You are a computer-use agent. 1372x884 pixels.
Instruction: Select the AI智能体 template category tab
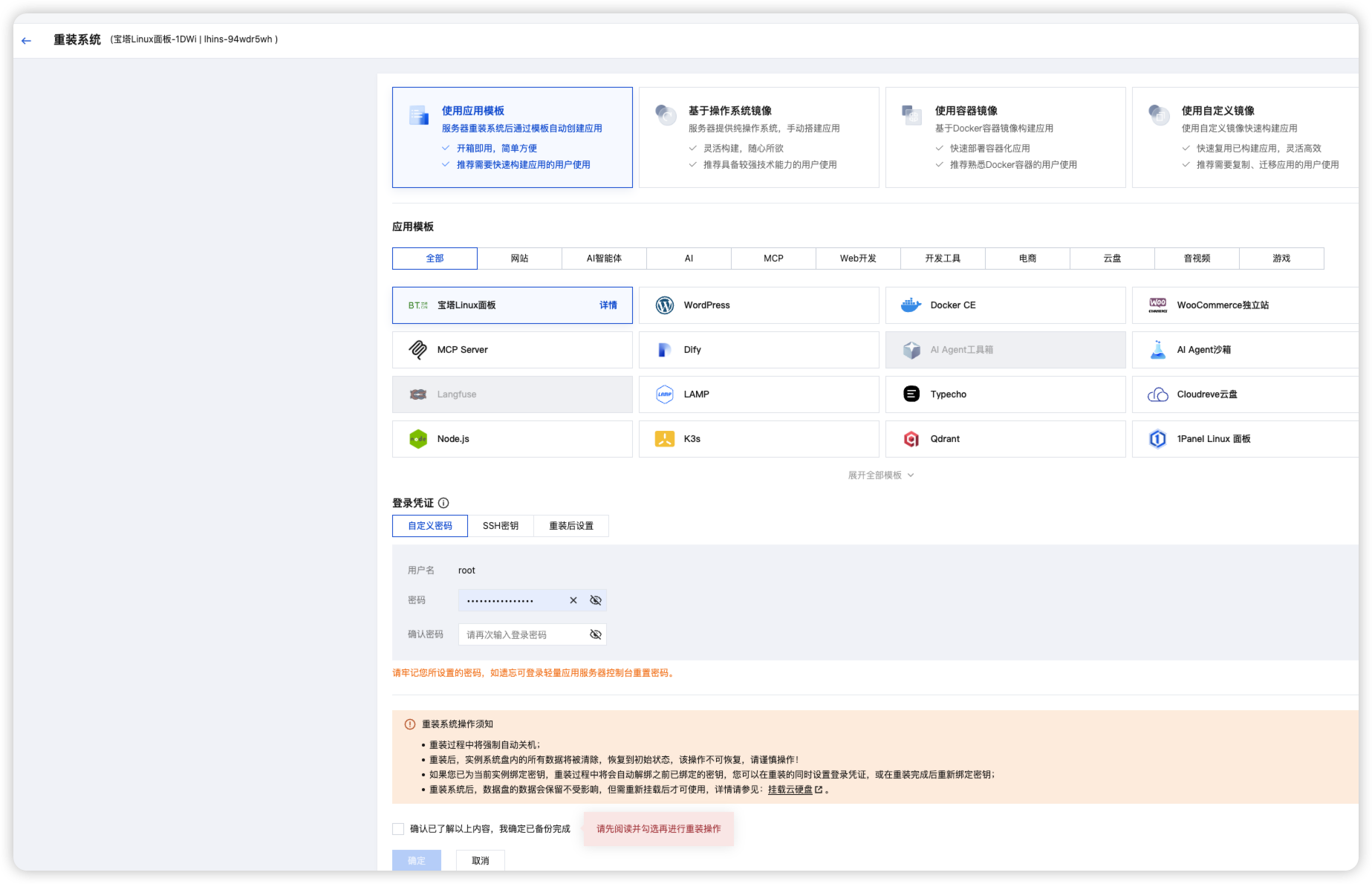pyautogui.click(x=605, y=259)
